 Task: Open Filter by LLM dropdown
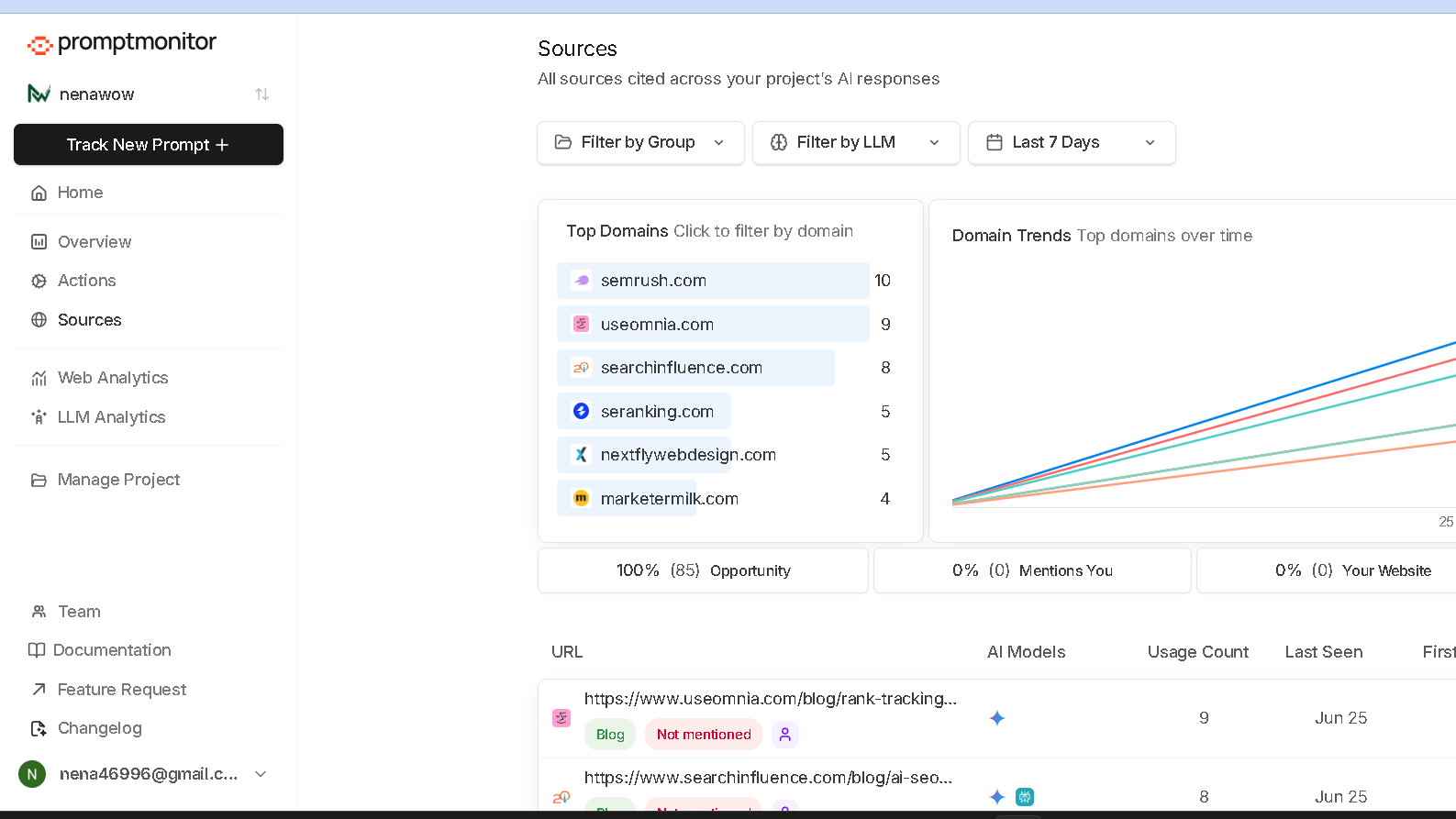click(856, 142)
